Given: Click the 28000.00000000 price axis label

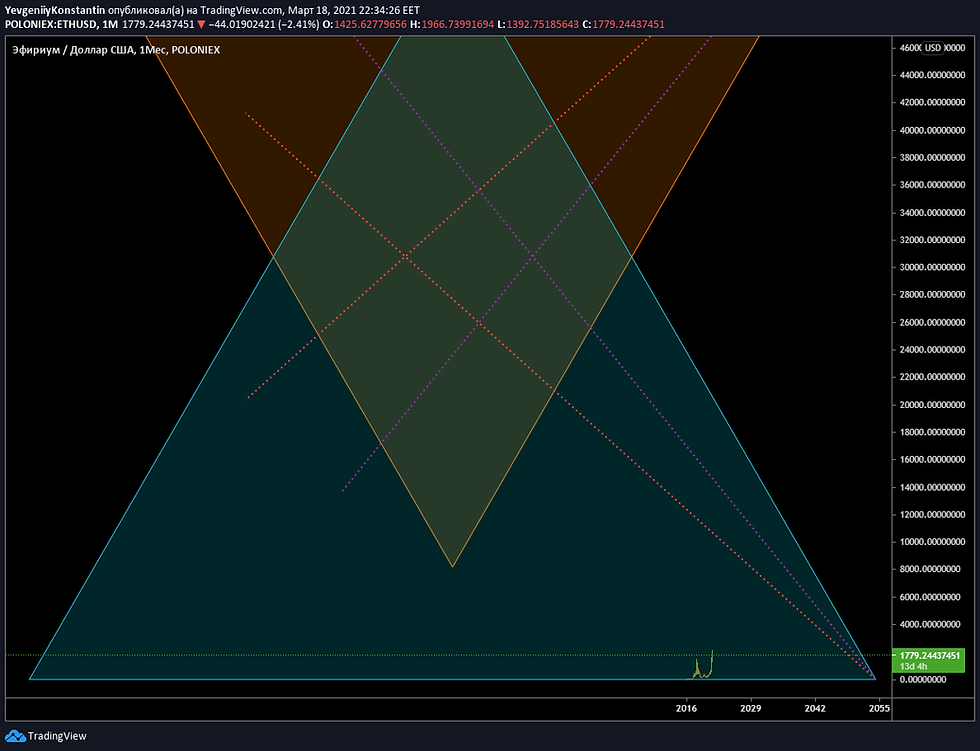Looking at the screenshot, I should 932,295.
